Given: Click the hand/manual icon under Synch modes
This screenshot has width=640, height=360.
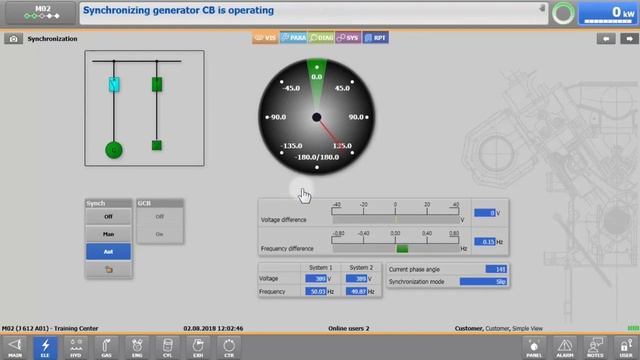Looking at the screenshot, I should [109, 269].
